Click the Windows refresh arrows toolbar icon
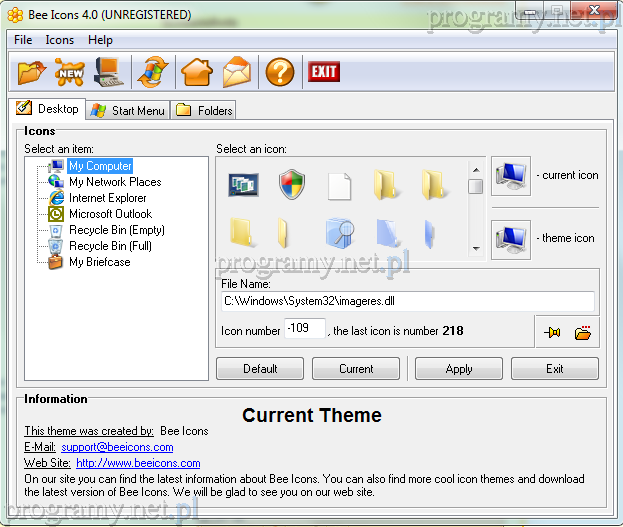The image size is (623, 527). (x=153, y=72)
